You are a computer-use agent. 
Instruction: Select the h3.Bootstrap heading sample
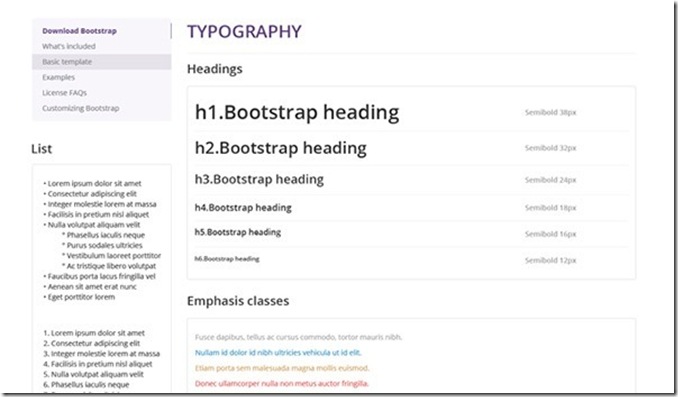pyautogui.click(x=259, y=179)
